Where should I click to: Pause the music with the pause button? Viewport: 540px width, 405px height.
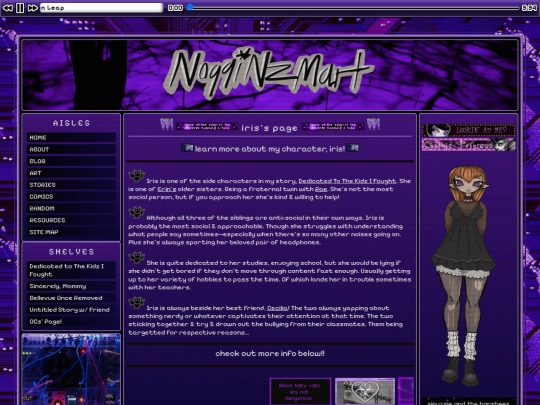[20, 8]
